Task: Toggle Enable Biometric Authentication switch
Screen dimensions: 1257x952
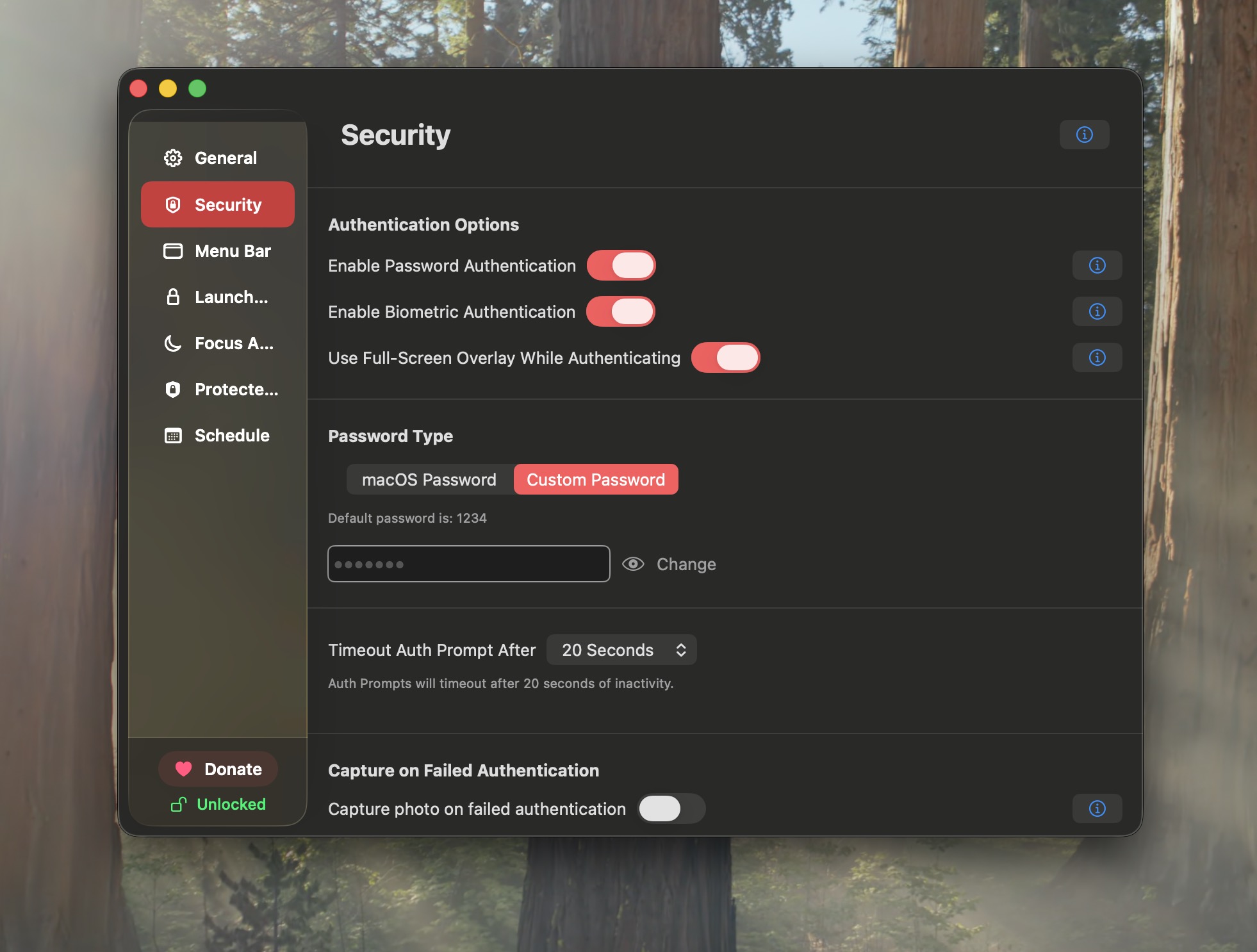Action: pyautogui.click(x=621, y=311)
